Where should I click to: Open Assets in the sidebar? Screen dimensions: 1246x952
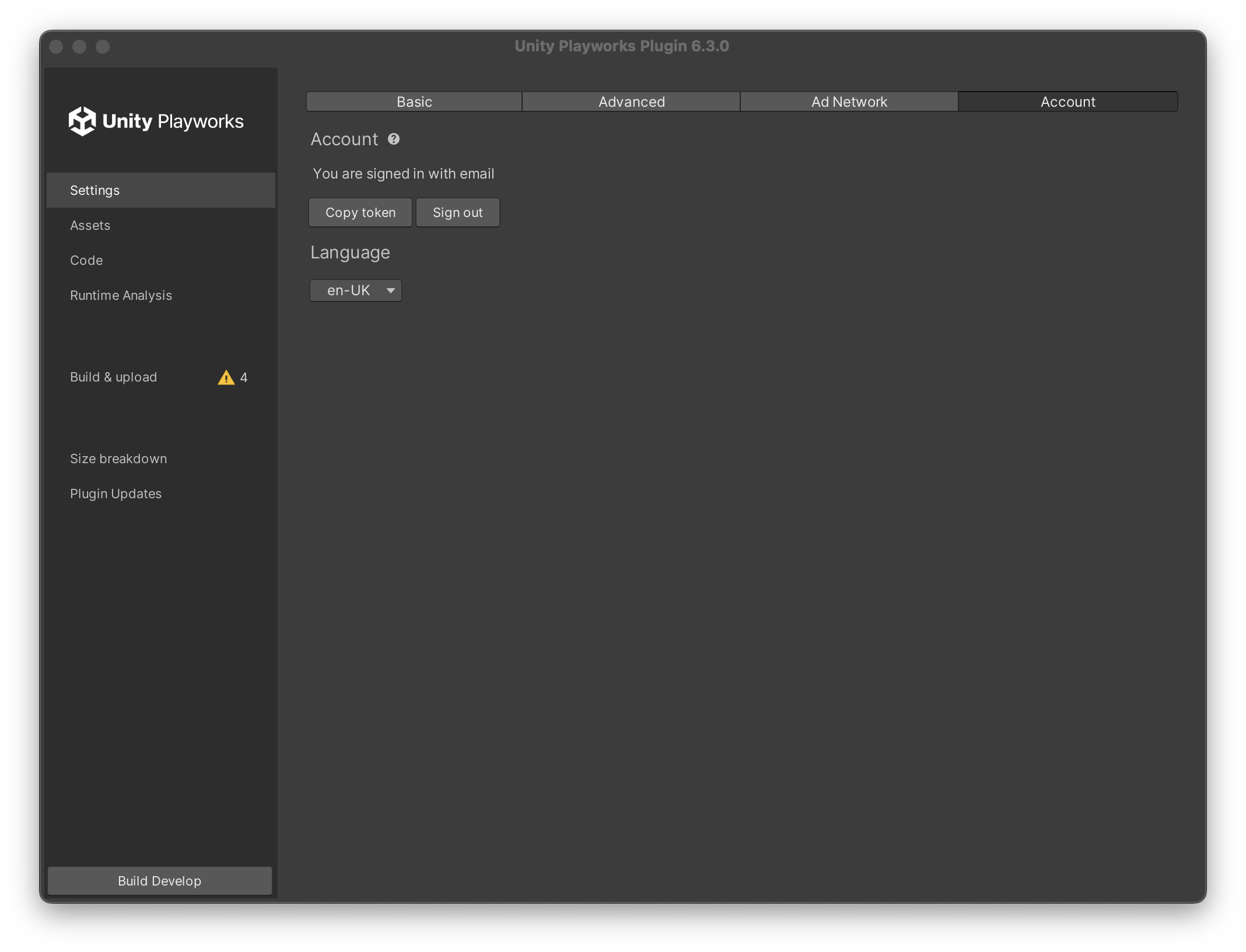point(161,225)
